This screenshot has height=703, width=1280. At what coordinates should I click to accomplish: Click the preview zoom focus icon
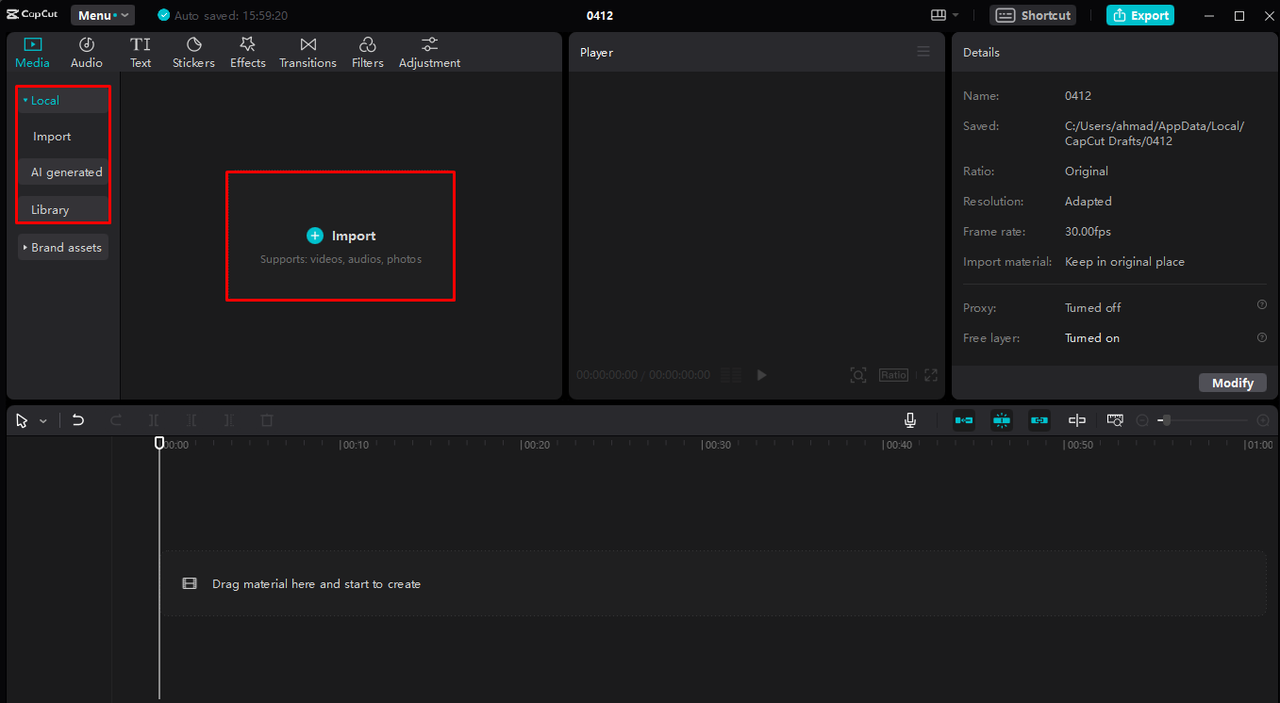tap(858, 375)
